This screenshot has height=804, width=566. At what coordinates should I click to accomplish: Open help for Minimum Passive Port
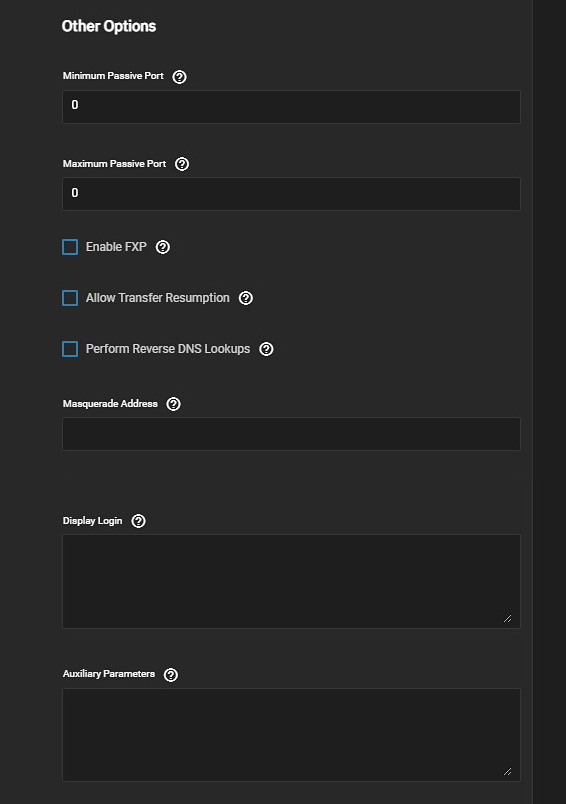(179, 77)
